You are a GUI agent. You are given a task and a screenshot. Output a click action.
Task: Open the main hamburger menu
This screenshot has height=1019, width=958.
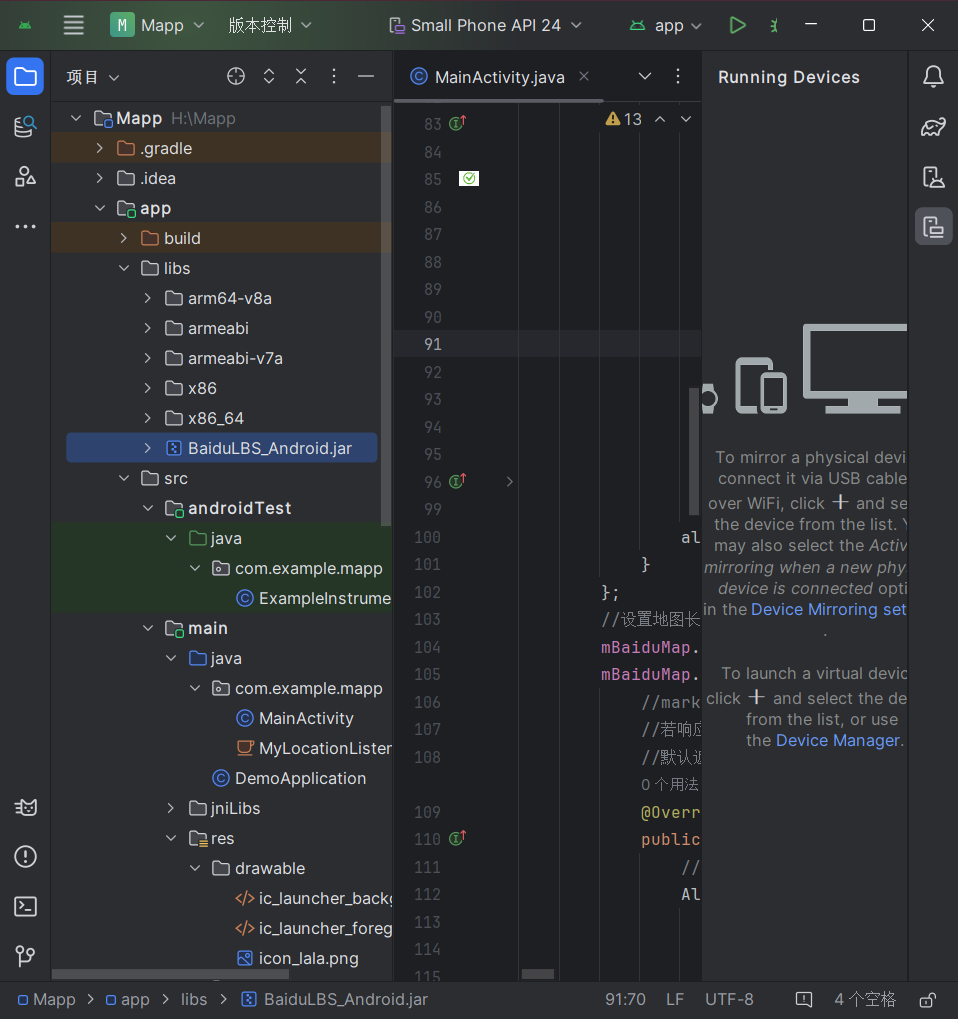click(x=73, y=25)
